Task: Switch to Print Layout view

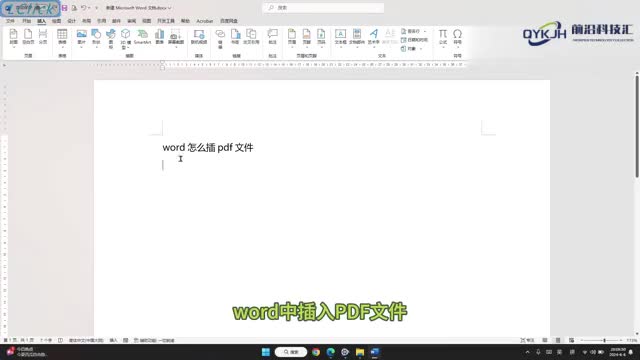Action: pos(558,340)
